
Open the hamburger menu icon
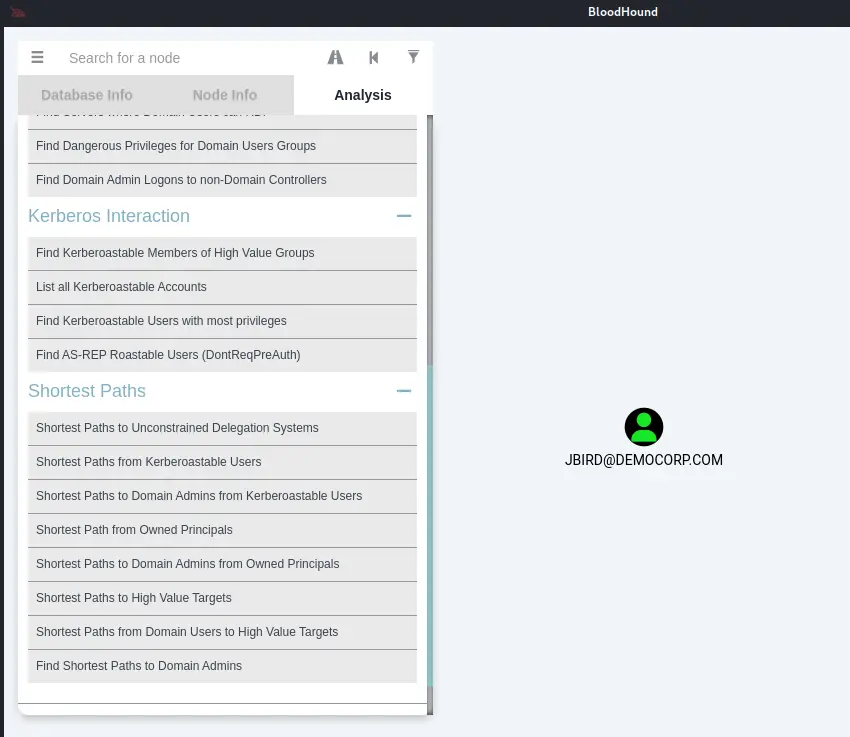pos(37,58)
